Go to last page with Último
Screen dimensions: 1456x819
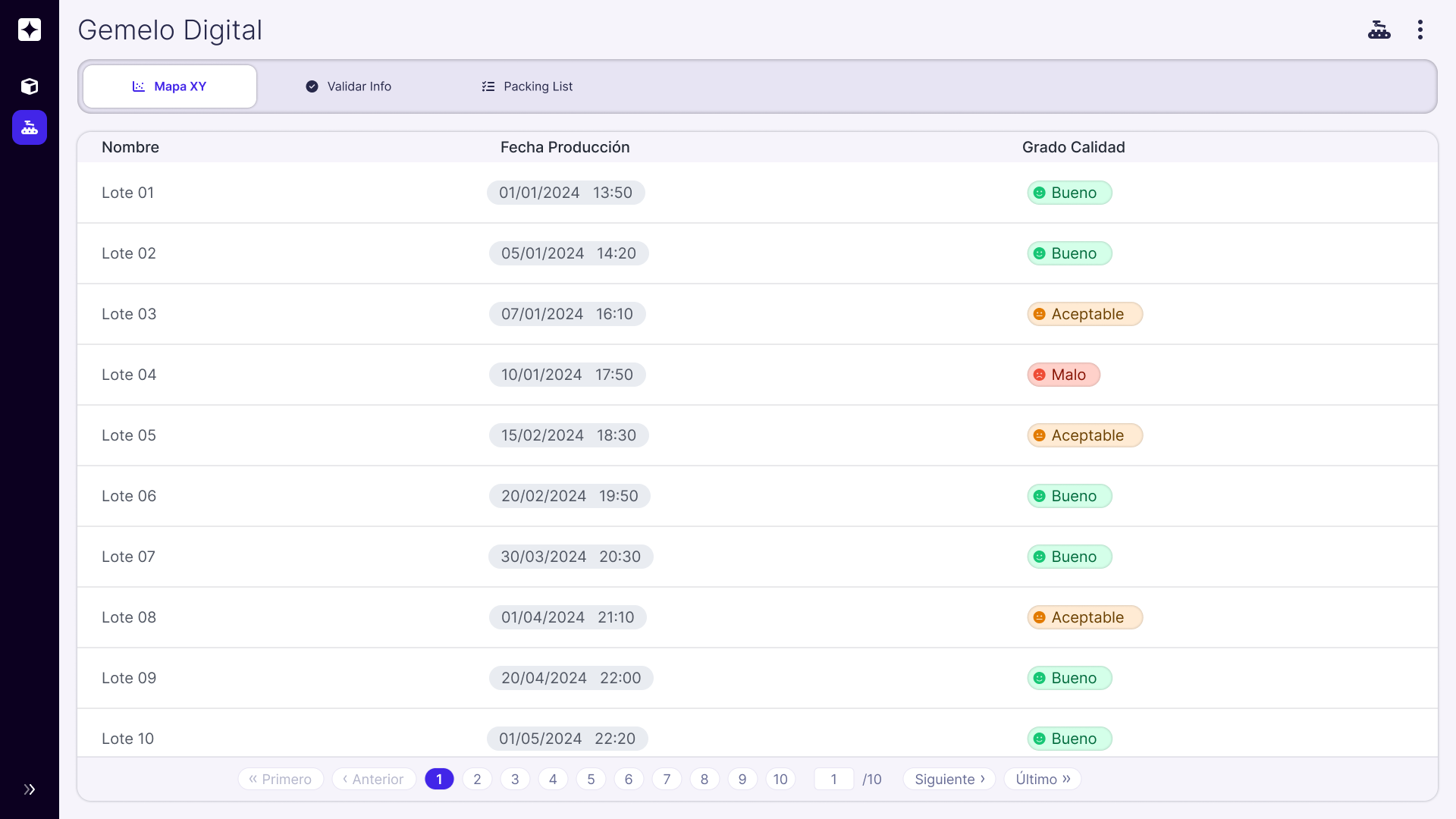(1042, 779)
